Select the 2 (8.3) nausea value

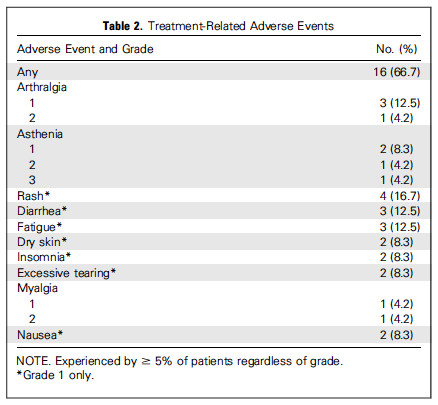point(396,335)
